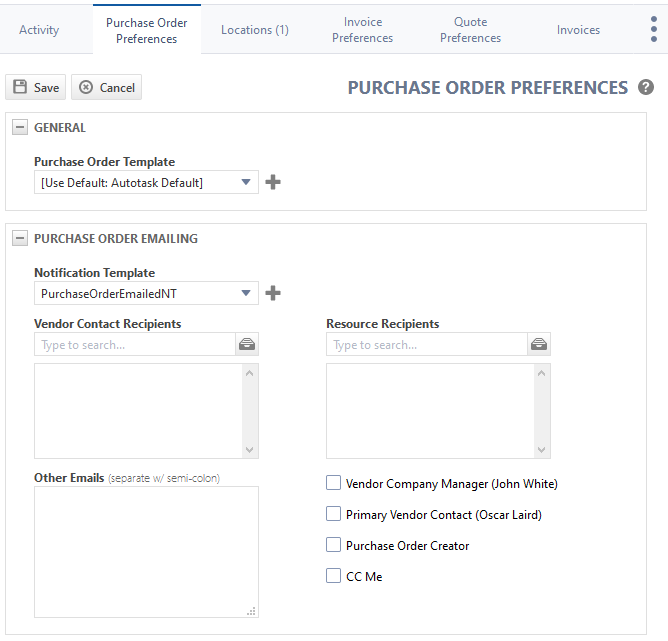This screenshot has width=668, height=641.
Task: Add new Notification Template plus icon
Action: click(272, 293)
